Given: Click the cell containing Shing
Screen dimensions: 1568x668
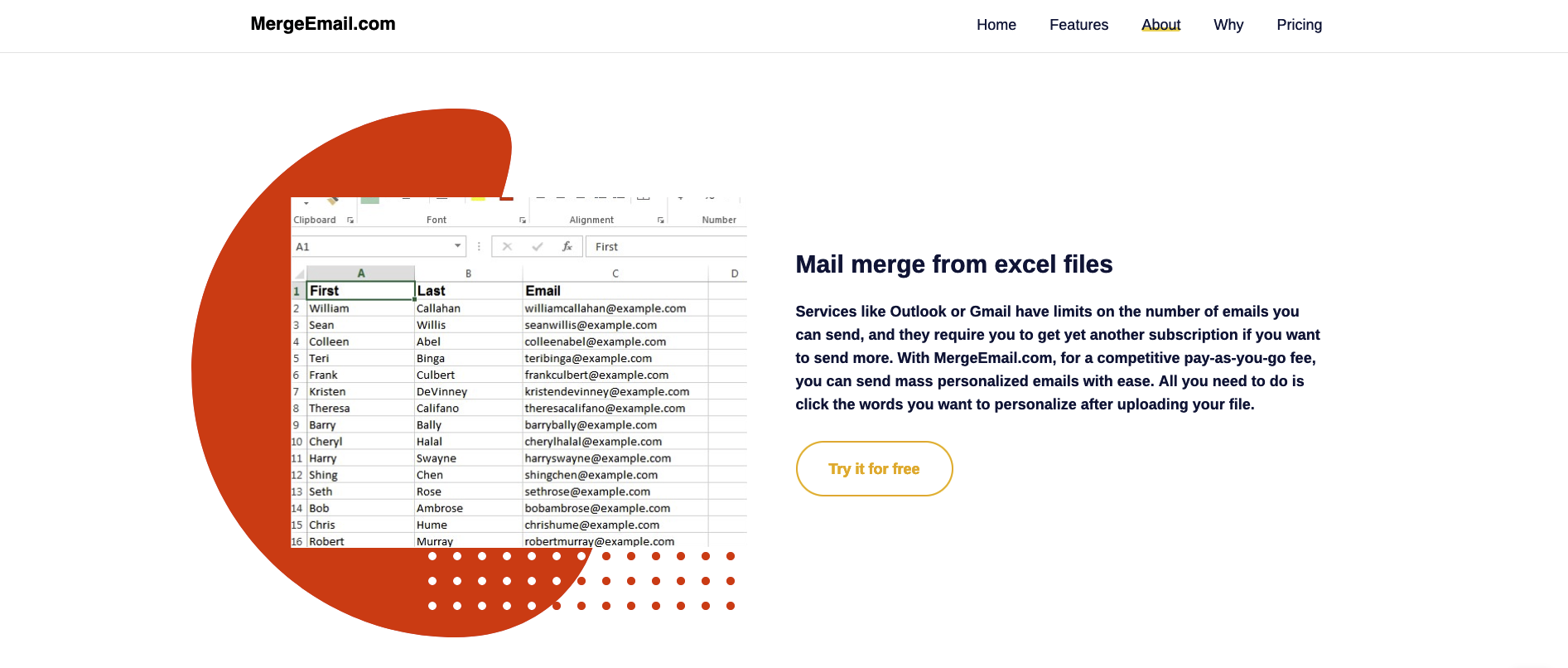Looking at the screenshot, I should 360,475.
